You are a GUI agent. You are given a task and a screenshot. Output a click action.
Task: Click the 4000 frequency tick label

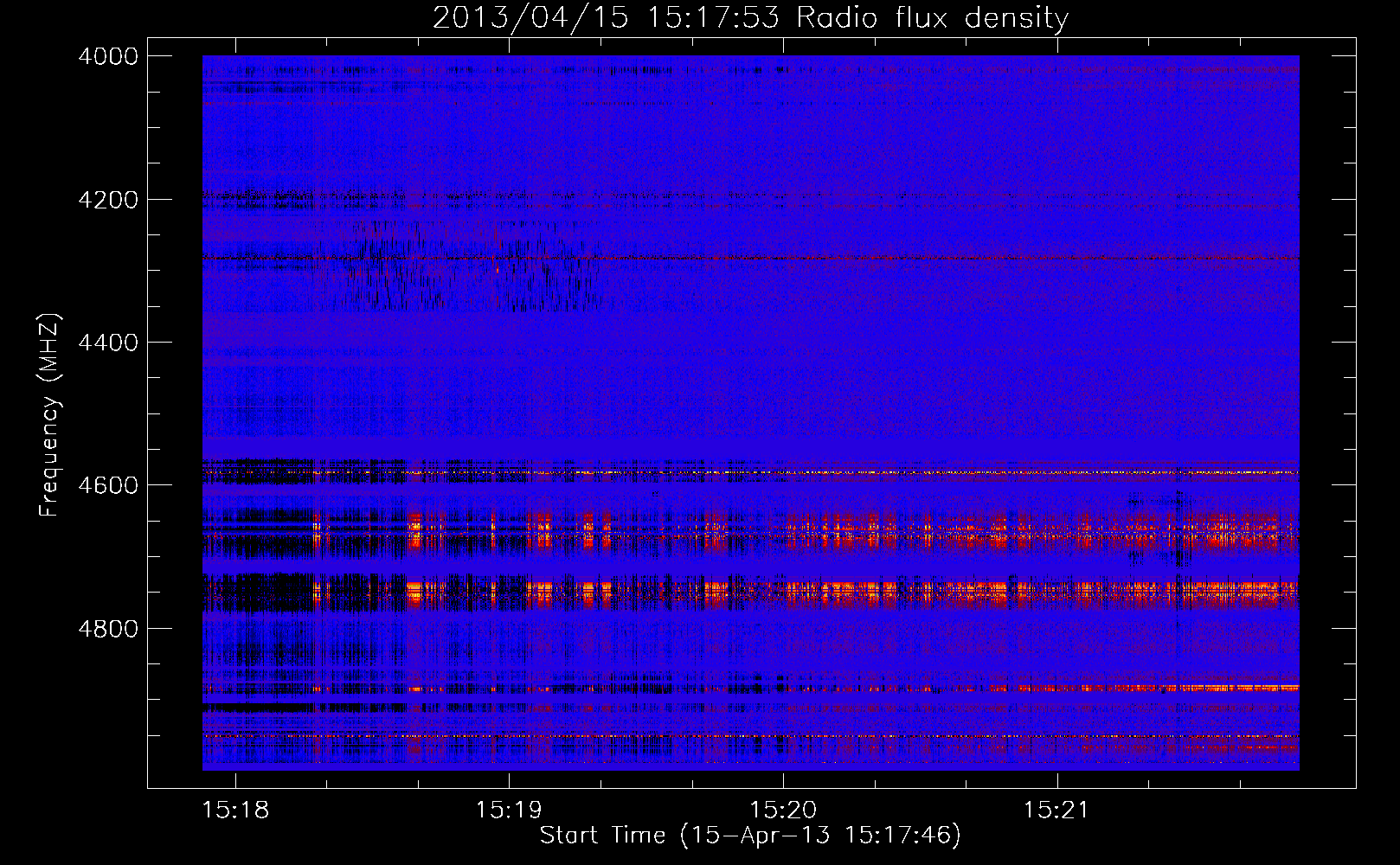[x=108, y=56]
